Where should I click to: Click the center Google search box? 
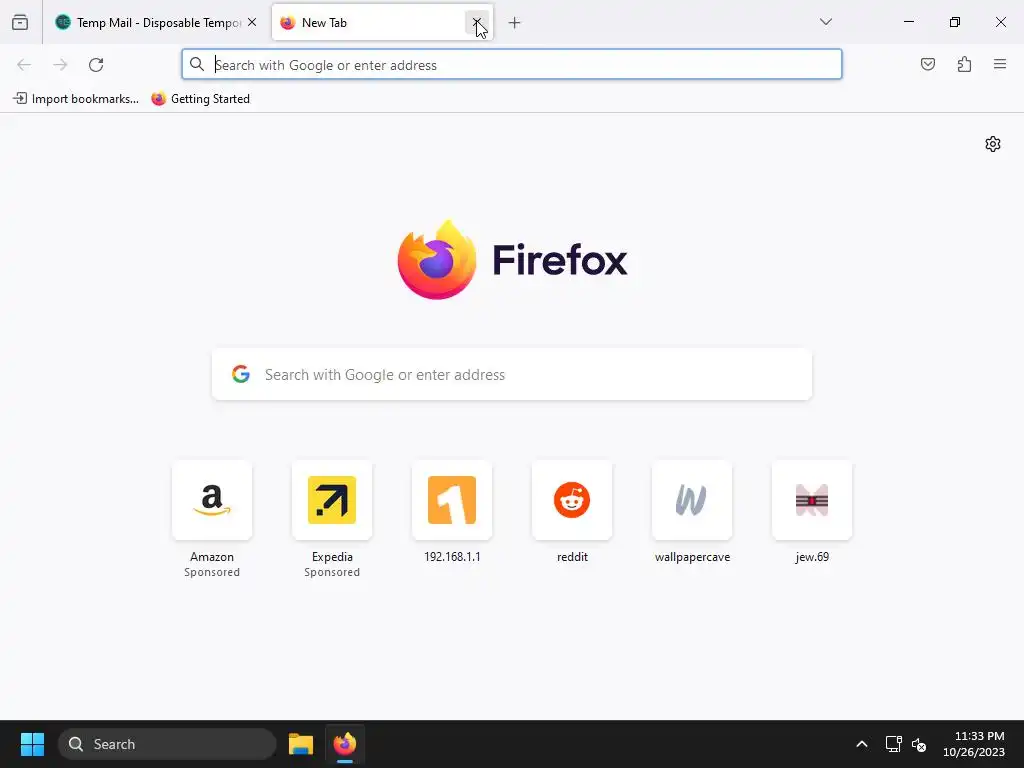pyautogui.click(x=511, y=374)
